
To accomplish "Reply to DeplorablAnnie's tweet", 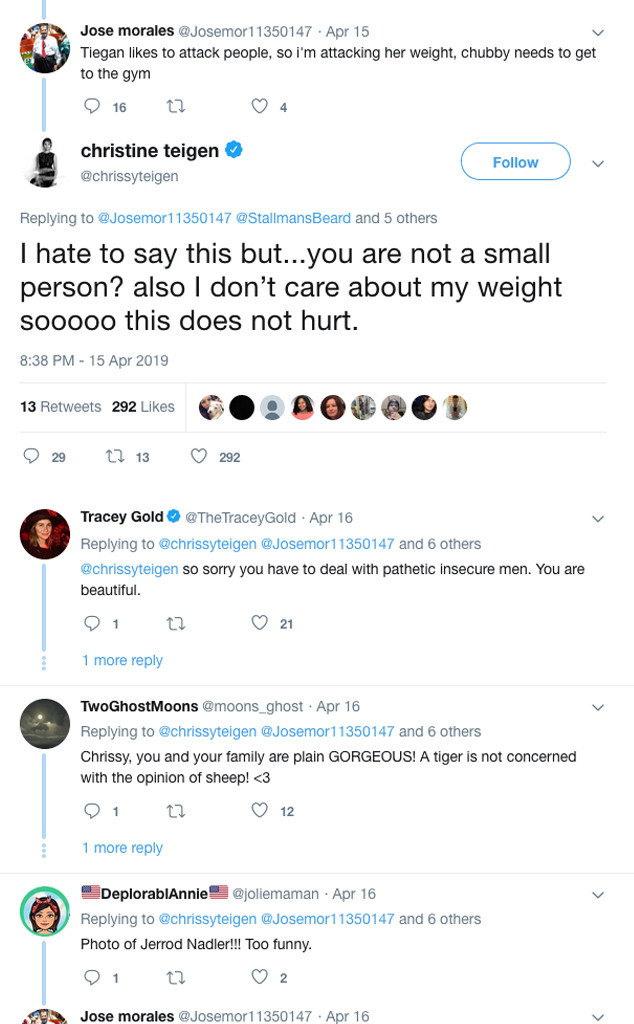I will coord(92,977).
